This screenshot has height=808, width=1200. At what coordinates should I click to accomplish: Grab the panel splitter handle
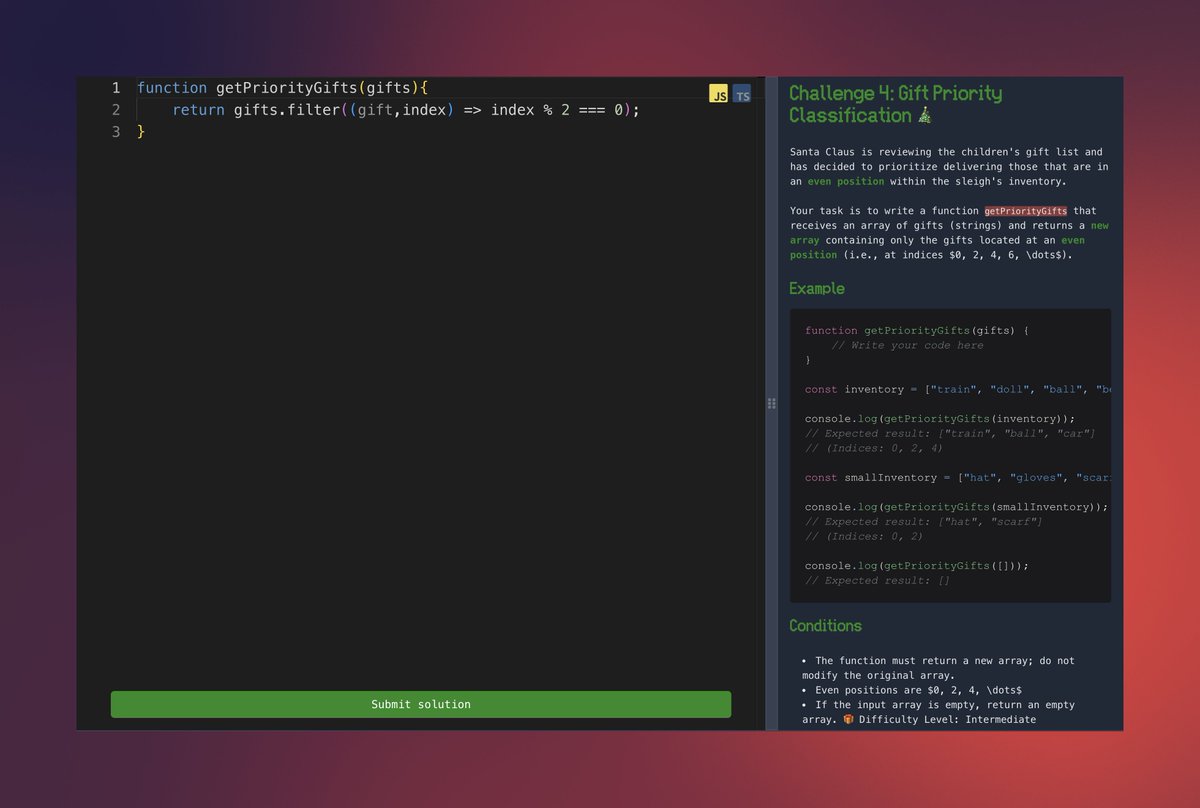[771, 403]
